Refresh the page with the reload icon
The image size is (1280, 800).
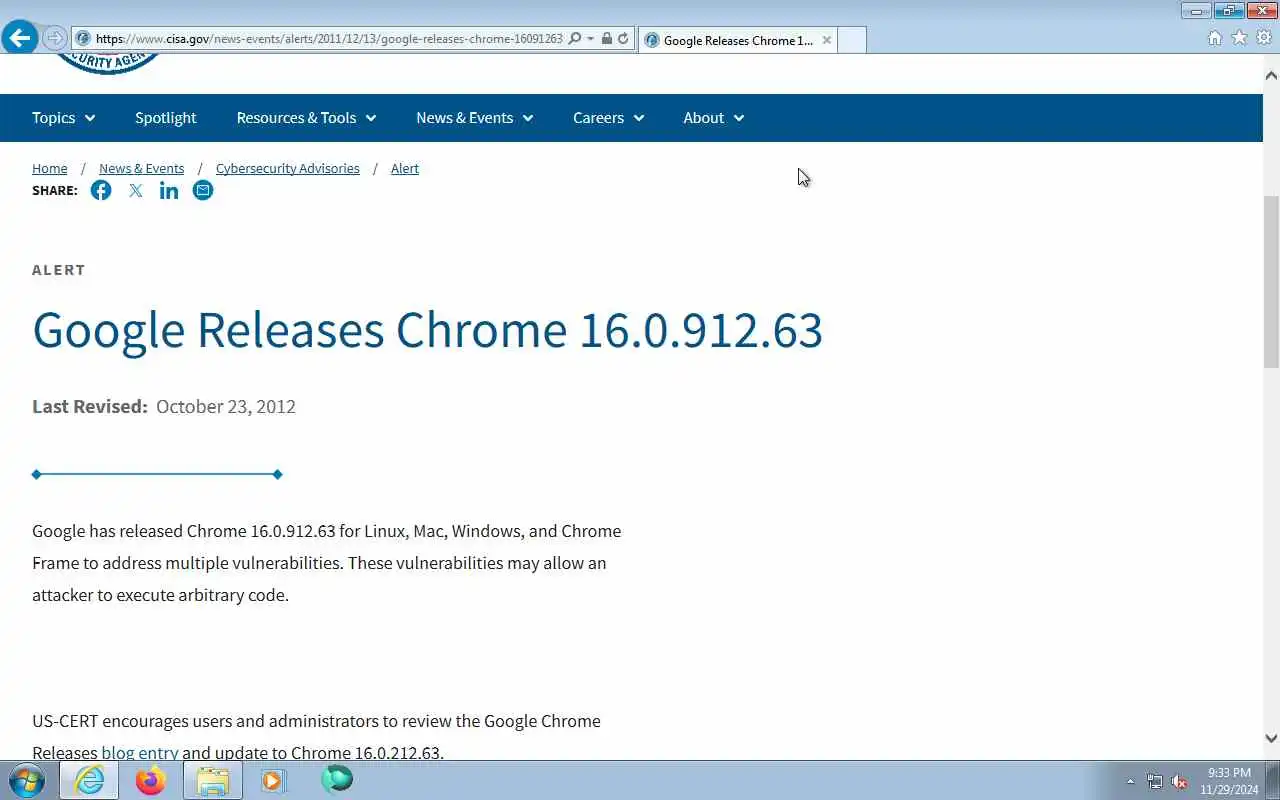[623, 39]
